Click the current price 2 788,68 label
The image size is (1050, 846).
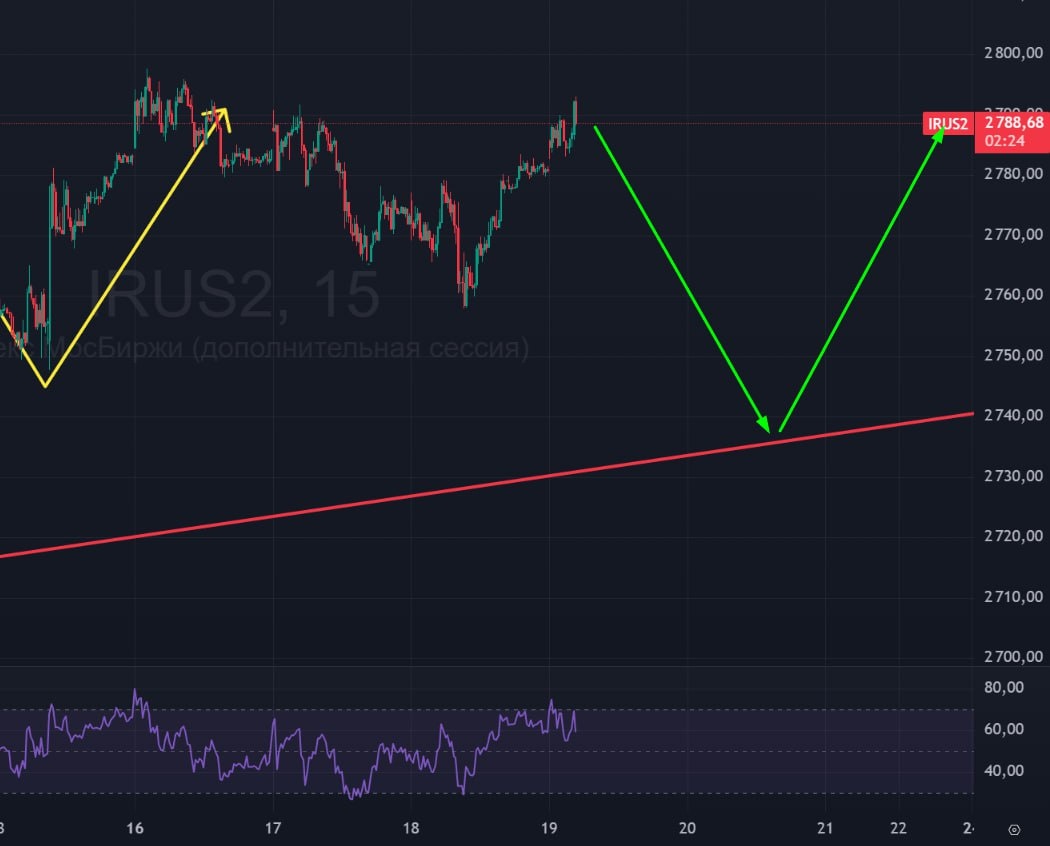click(x=1014, y=123)
